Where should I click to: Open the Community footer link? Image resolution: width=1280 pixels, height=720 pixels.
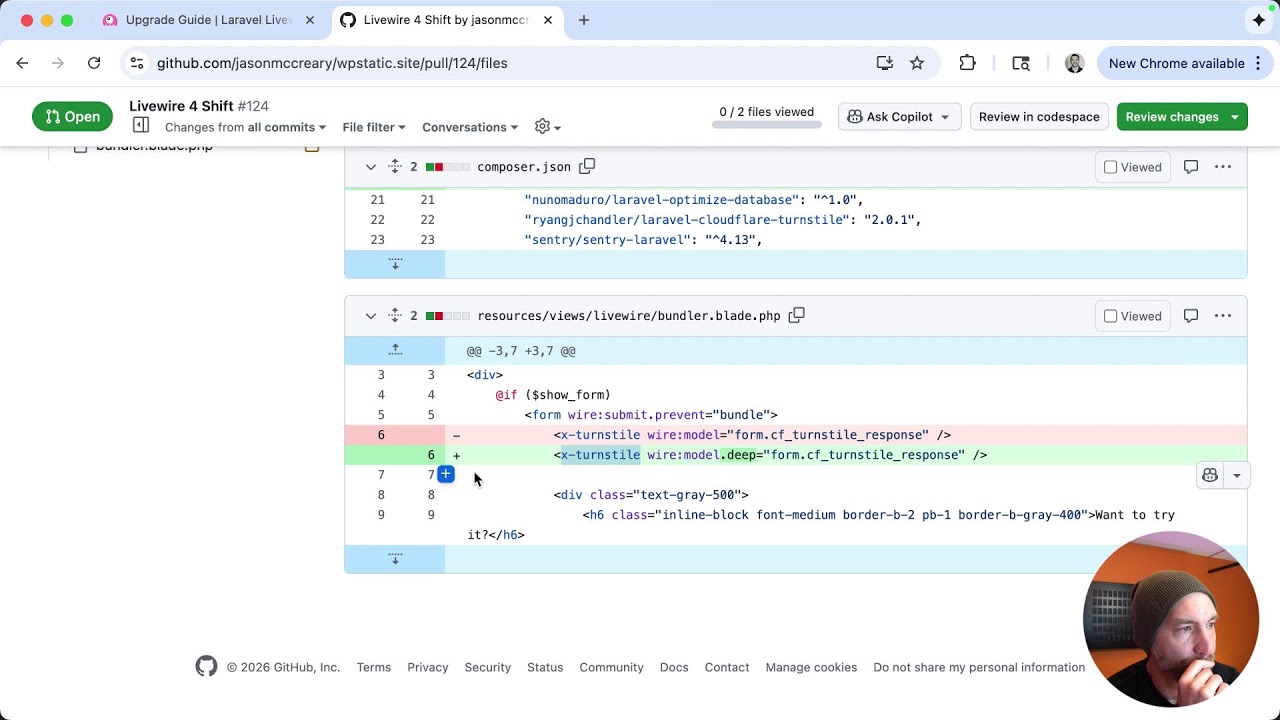point(611,667)
